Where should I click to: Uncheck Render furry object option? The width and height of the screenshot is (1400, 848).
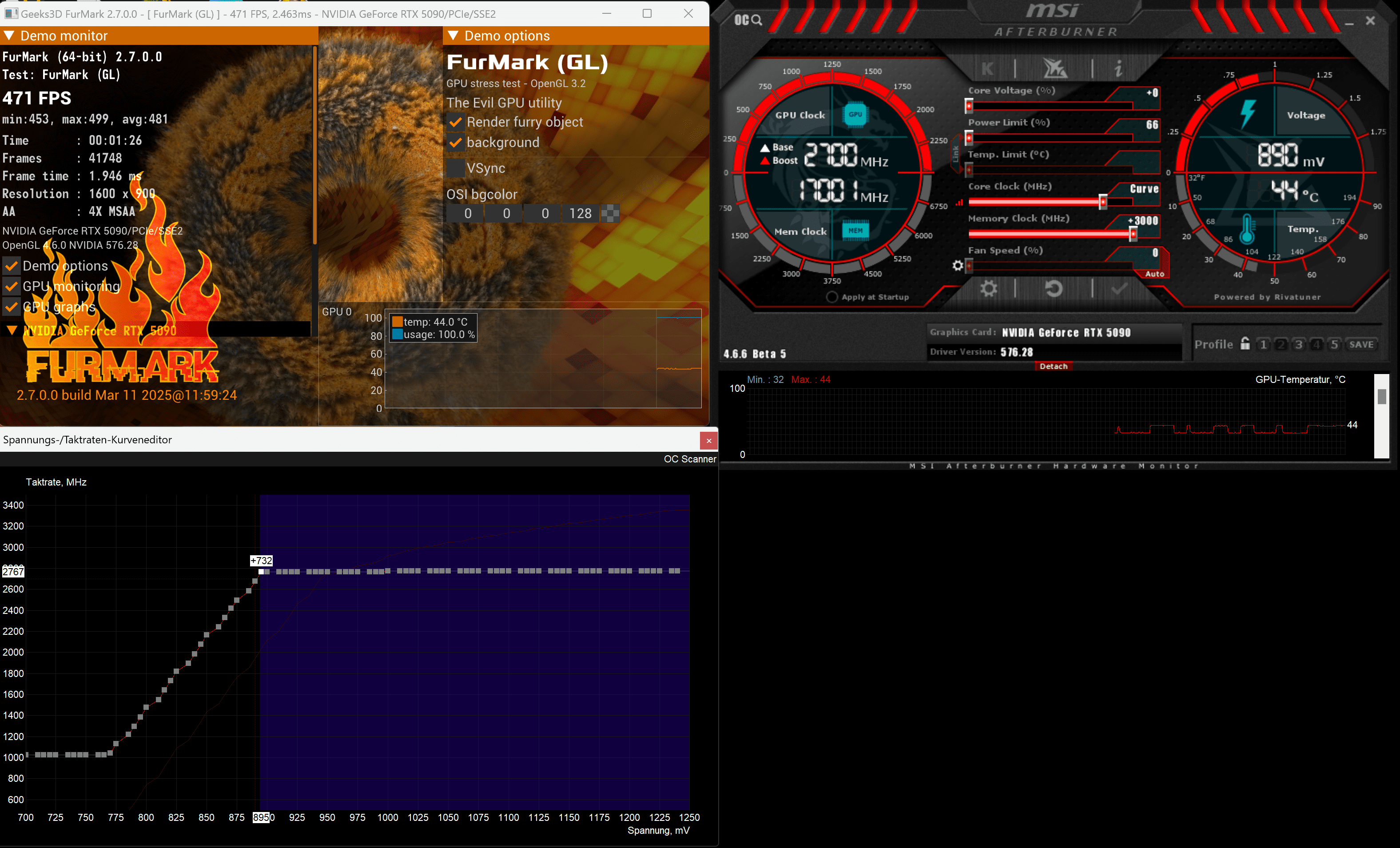coord(455,122)
